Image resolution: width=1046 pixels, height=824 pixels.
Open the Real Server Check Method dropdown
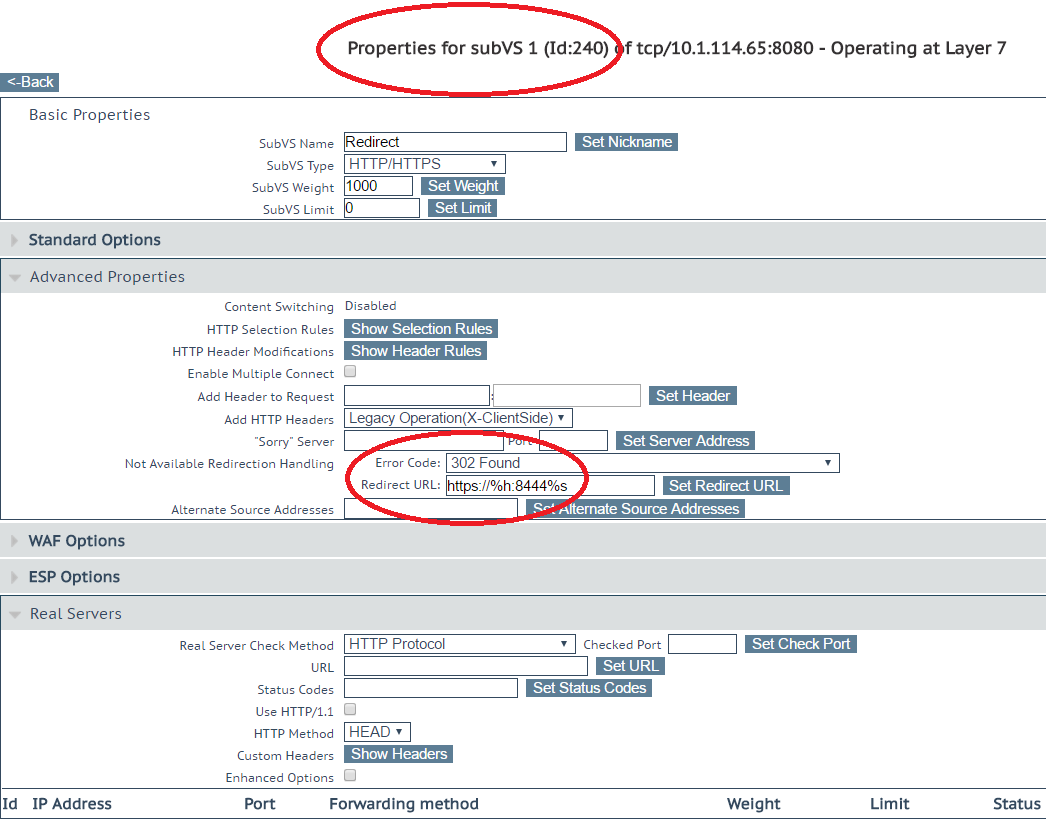tap(459, 644)
